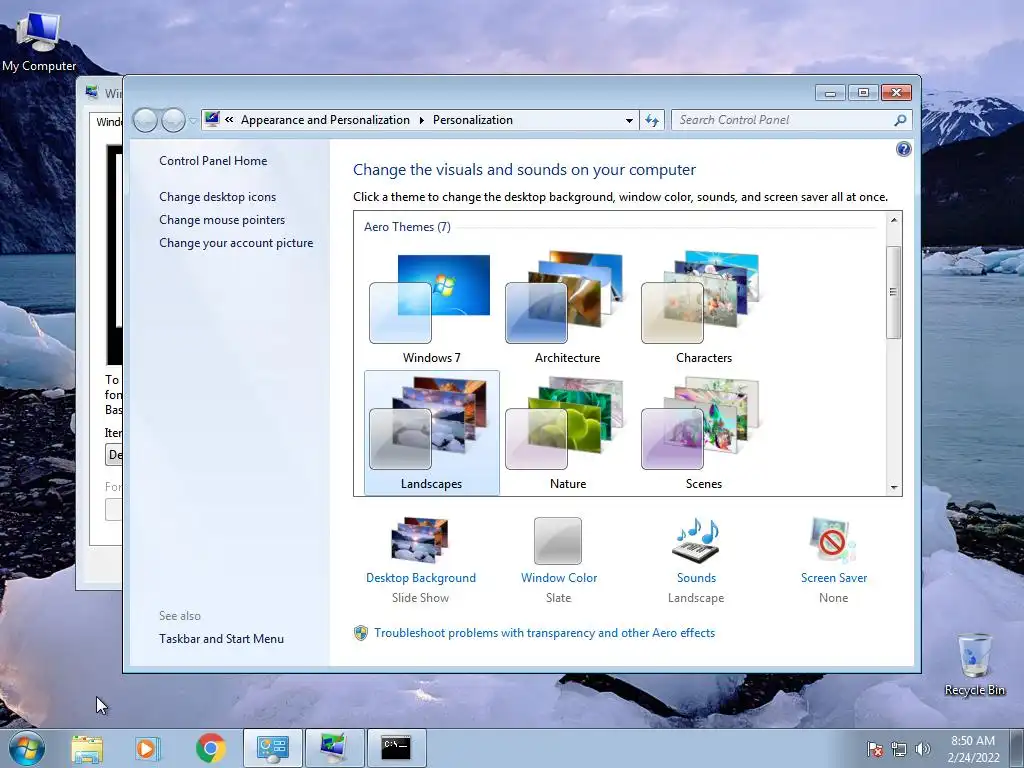Click the Window Color link
The image size is (1024, 768).
(x=559, y=578)
